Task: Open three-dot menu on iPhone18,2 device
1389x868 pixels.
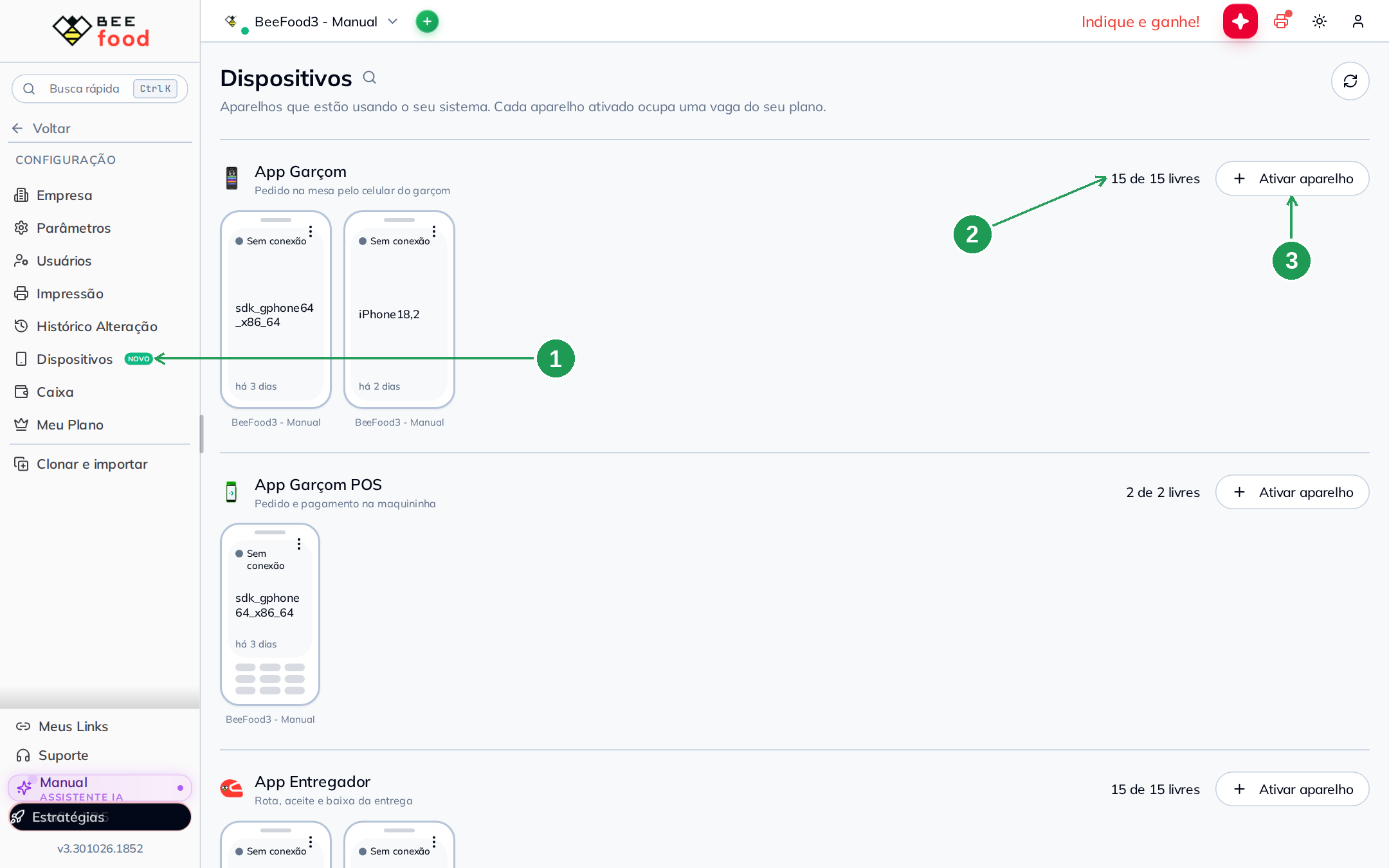Action: click(434, 231)
